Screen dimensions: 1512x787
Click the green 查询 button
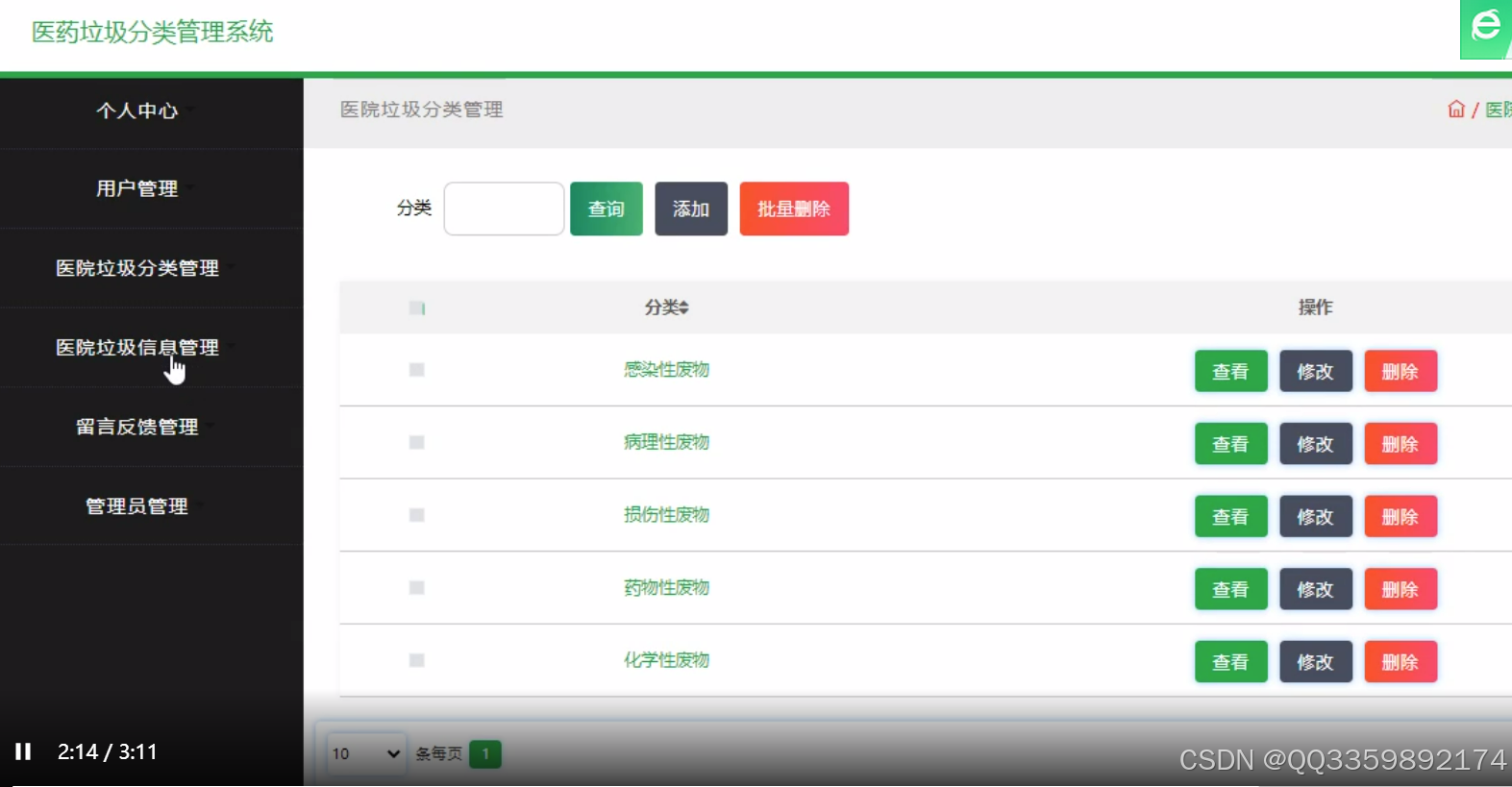[x=607, y=209]
